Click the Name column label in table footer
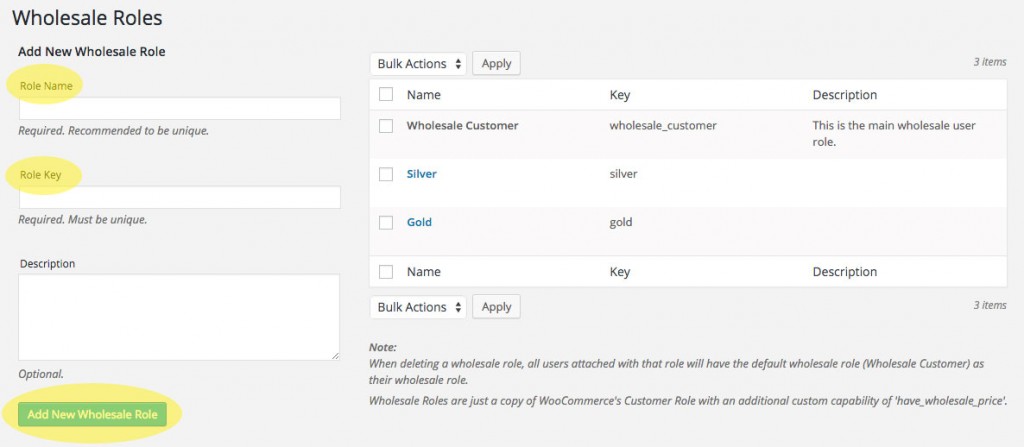This screenshot has width=1024, height=447. coord(424,272)
